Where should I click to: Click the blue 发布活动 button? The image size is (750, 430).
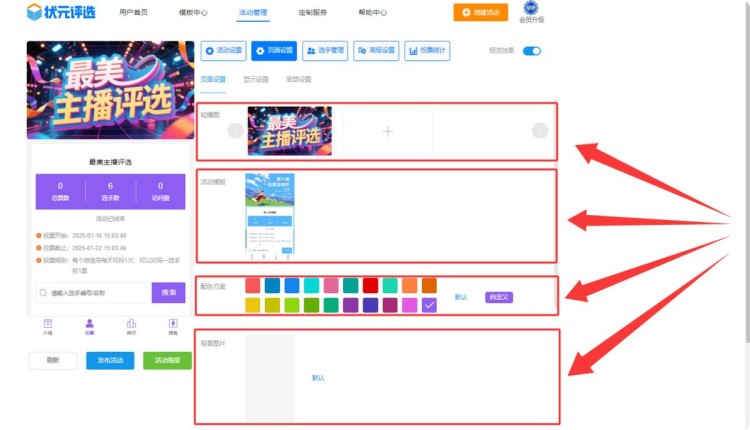pyautogui.click(x=110, y=361)
